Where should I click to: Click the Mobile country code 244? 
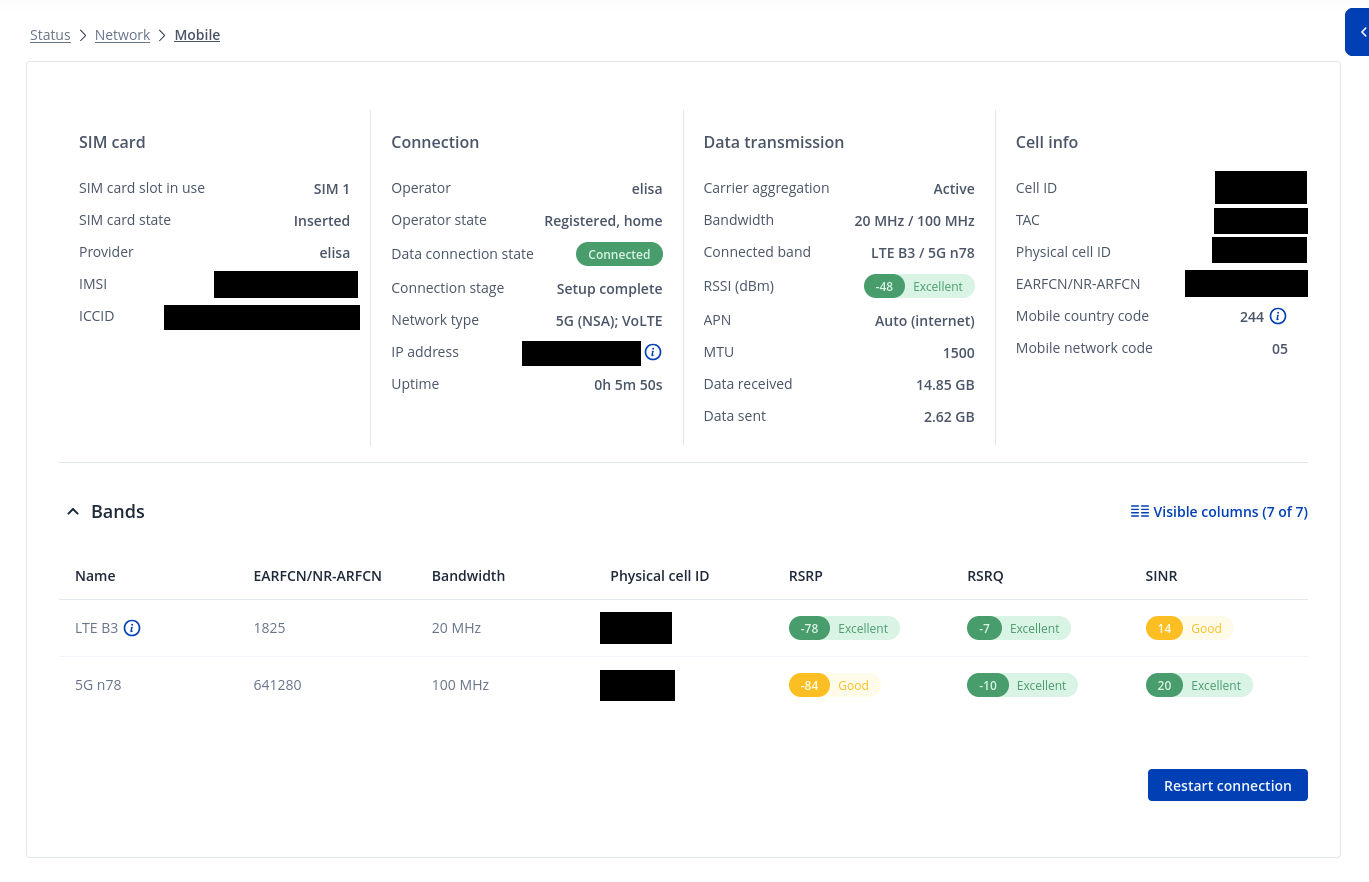click(x=1252, y=316)
